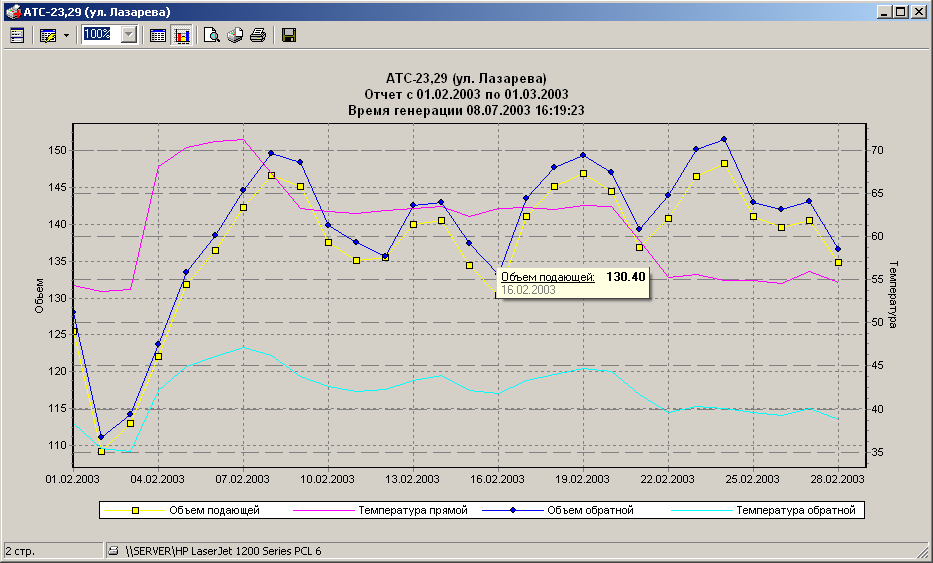Click the yellow Объем подающей legend marker
Image resolution: width=933 pixels, height=563 pixels.
click(x=135, y=511)
